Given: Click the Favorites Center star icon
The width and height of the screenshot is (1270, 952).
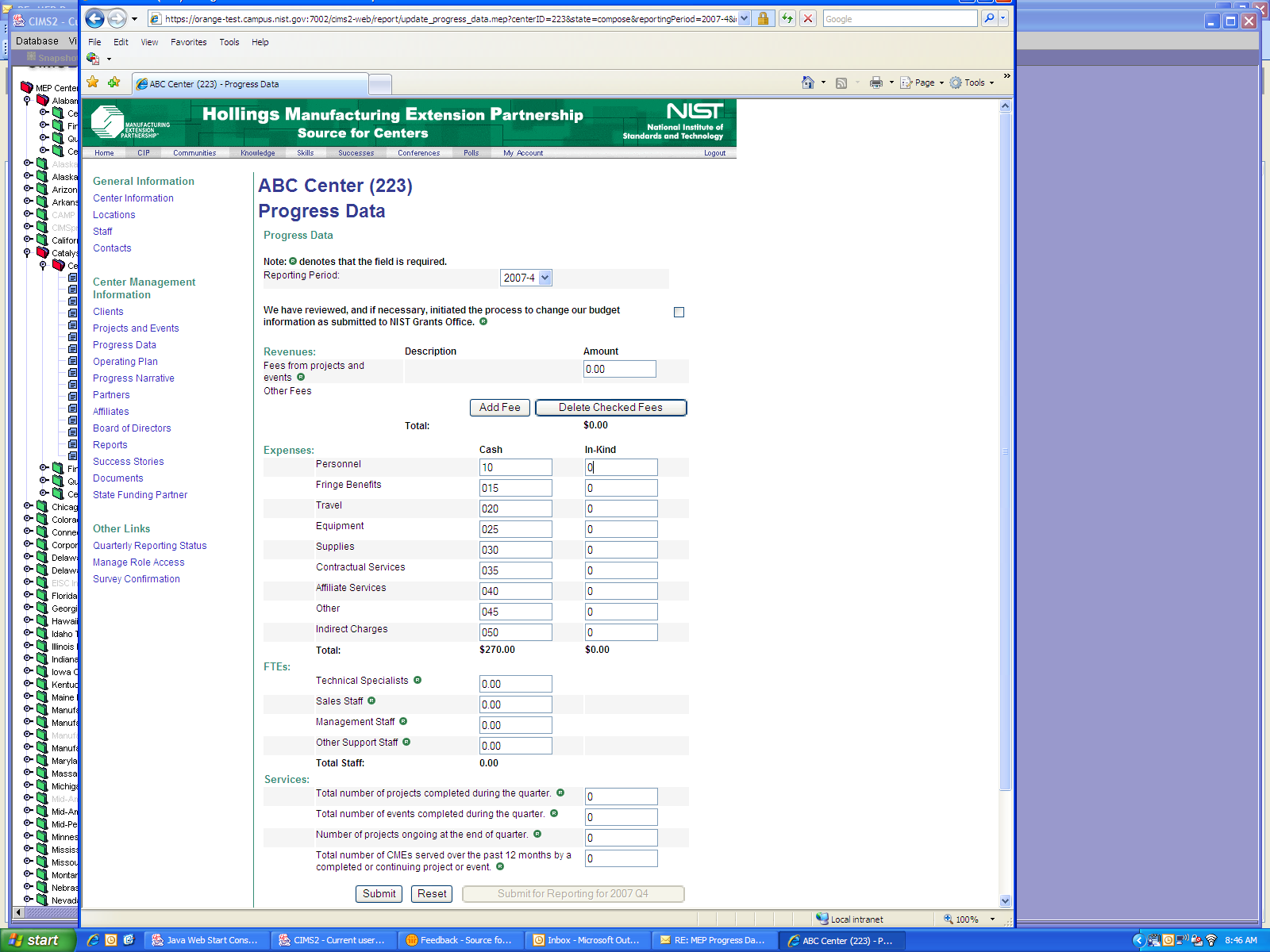Looking at the screenshot, I should coord(93,83).
